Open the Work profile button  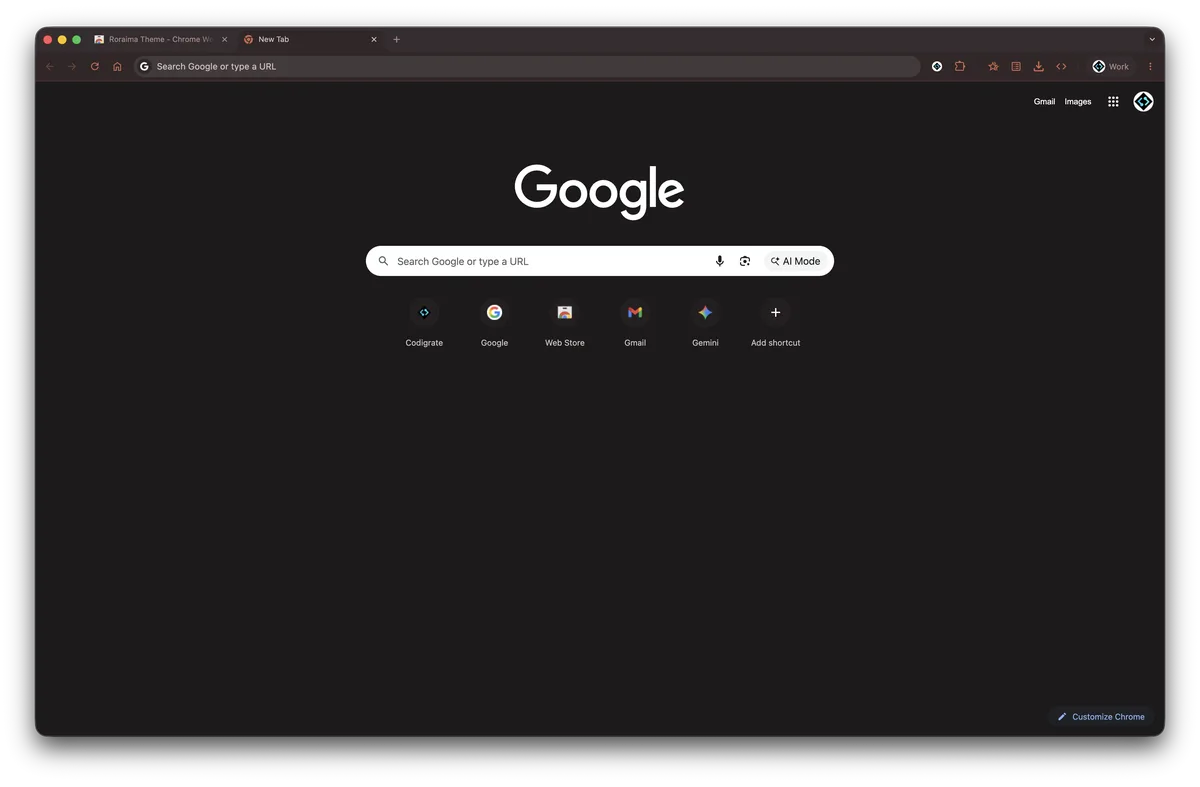pos(1111,67)
